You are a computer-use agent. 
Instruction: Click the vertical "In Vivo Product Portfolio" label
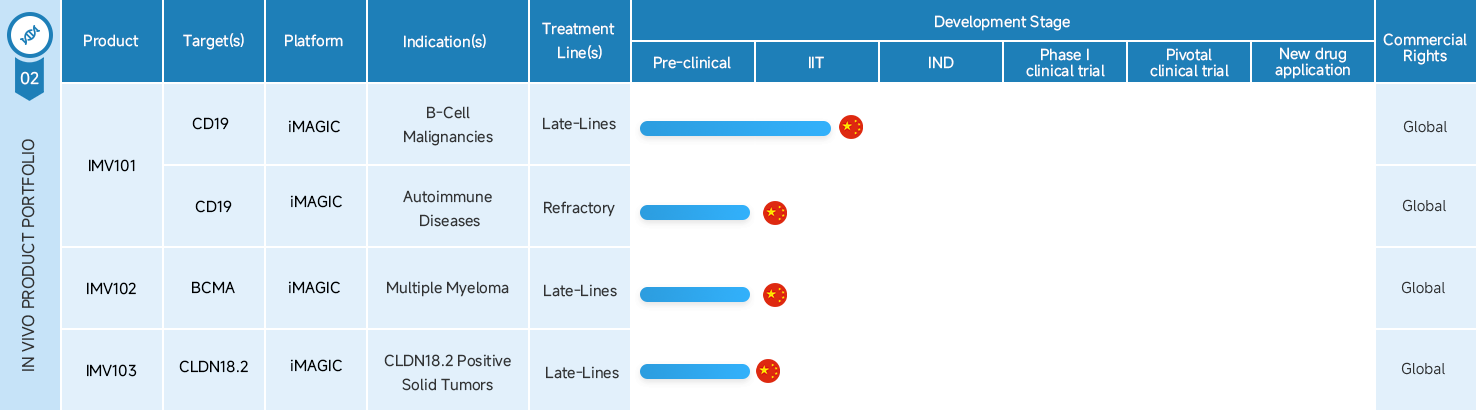pyautogui.click(x=28, y=255)
